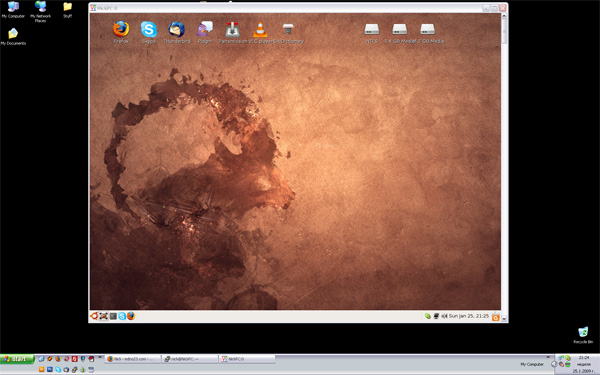Switch to the Firefox ednо23.com taskbar window
Image resolution: width=600 pixels, height=375 pixels.
[x=132, y=359]
